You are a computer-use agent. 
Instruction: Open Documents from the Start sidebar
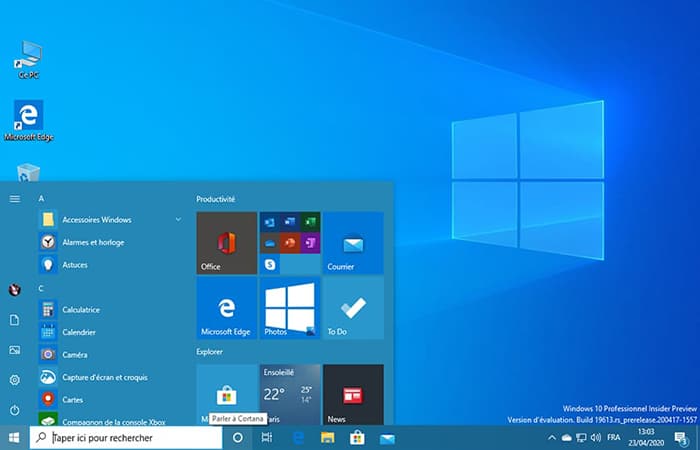pyautogui.click(x=15, y=320)
